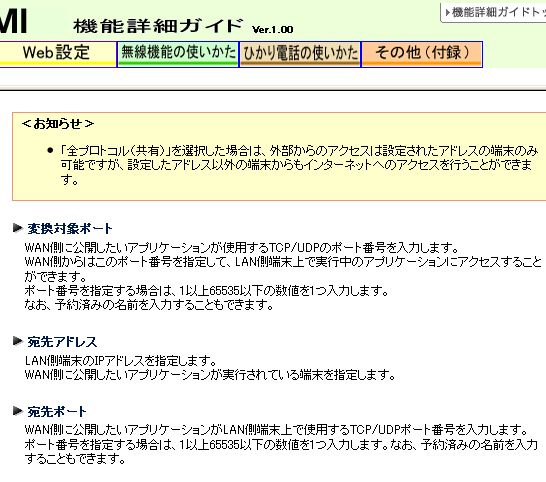This screenshot has width=546, height=482.
Task: Click arrow icon in 機能詳細ガイドトップ button
Action: click(447, 13)
